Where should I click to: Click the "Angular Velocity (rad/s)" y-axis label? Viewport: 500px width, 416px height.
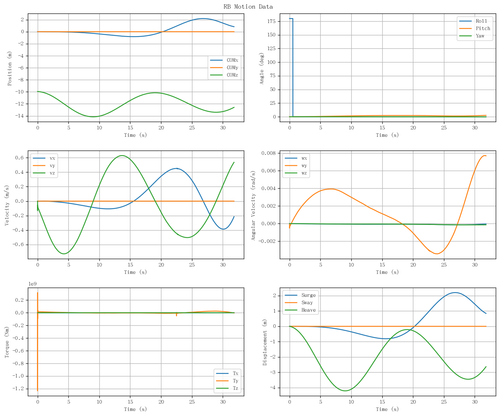coord(253,205)
